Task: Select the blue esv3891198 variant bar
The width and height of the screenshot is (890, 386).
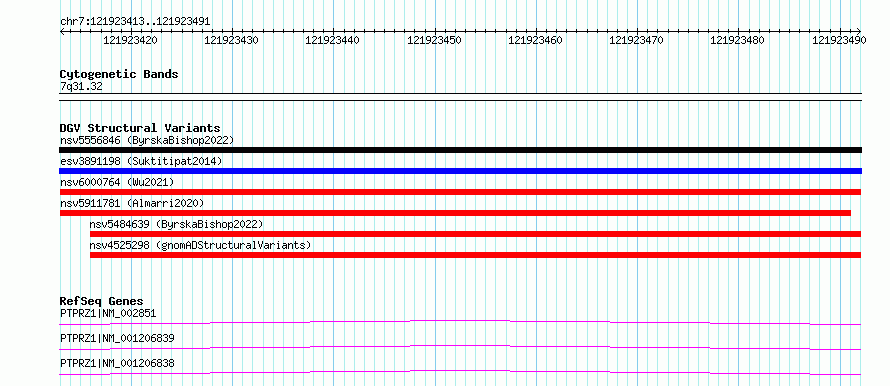Action: click(x=460, y=171)
